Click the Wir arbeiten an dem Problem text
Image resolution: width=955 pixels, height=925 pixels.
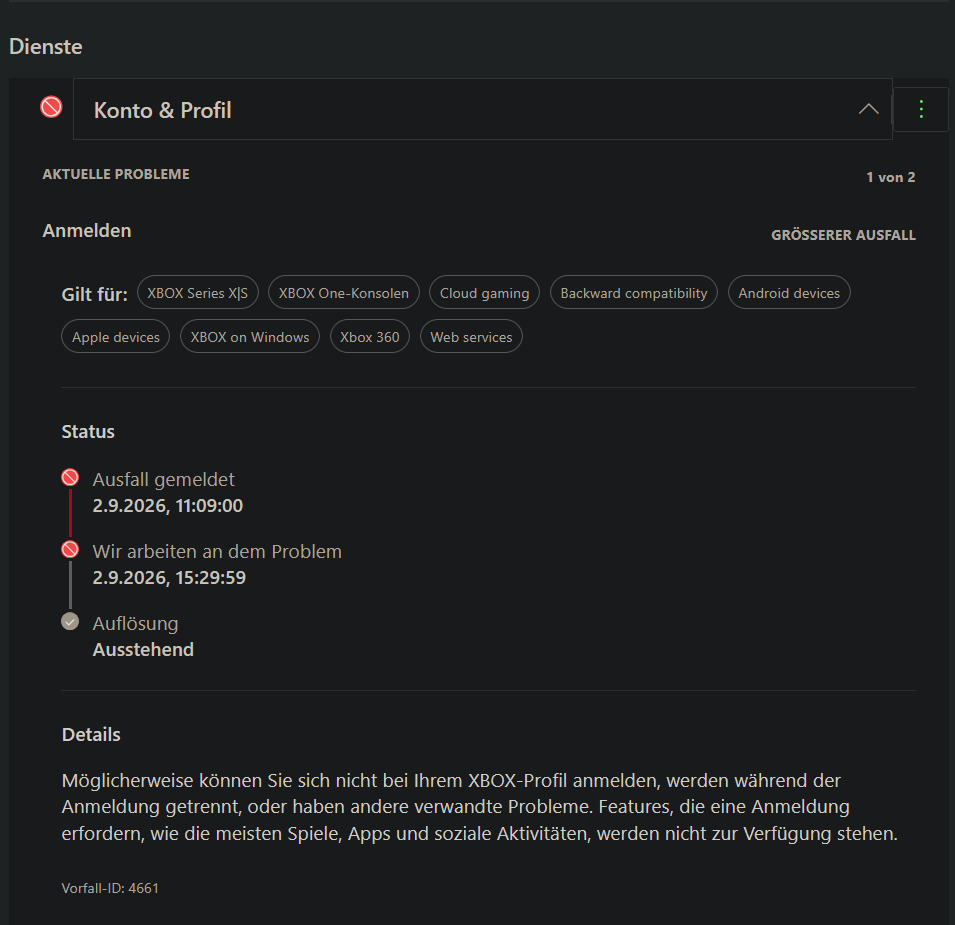tap(217, 552)
